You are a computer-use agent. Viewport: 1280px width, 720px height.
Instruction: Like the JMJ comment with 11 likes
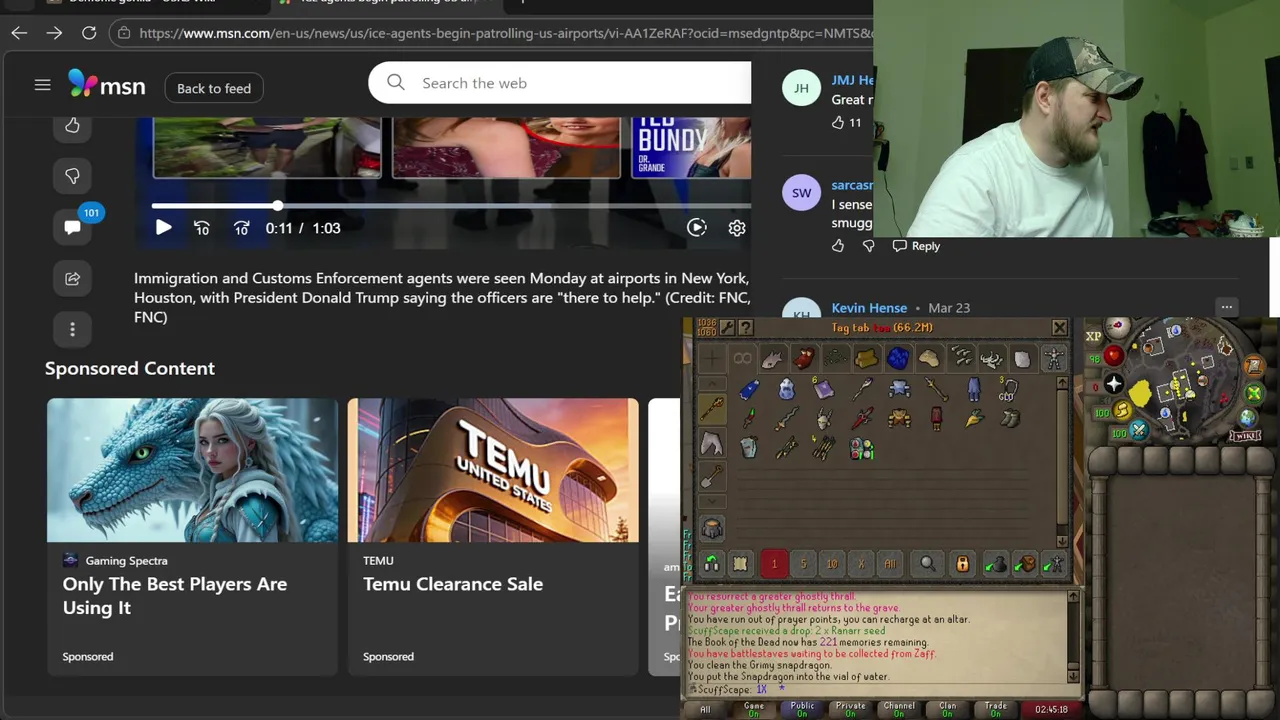tap(838, 122)
